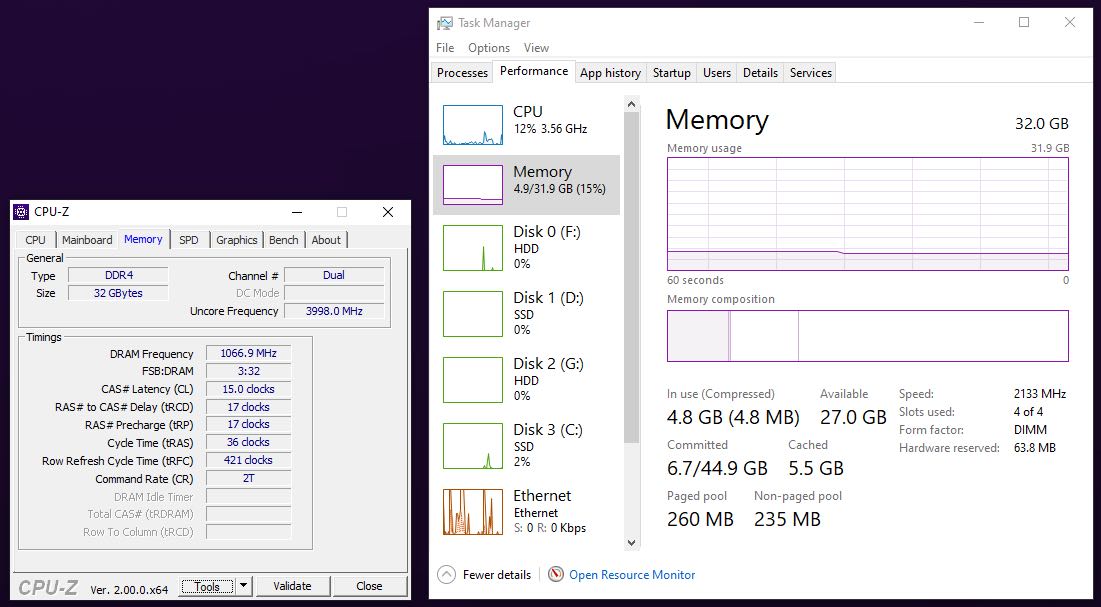Open the File menu in Task Manager
Image resolution: width=1101 pixels, height=607 pixels.
pyautogui.click(x=445, y=48)
